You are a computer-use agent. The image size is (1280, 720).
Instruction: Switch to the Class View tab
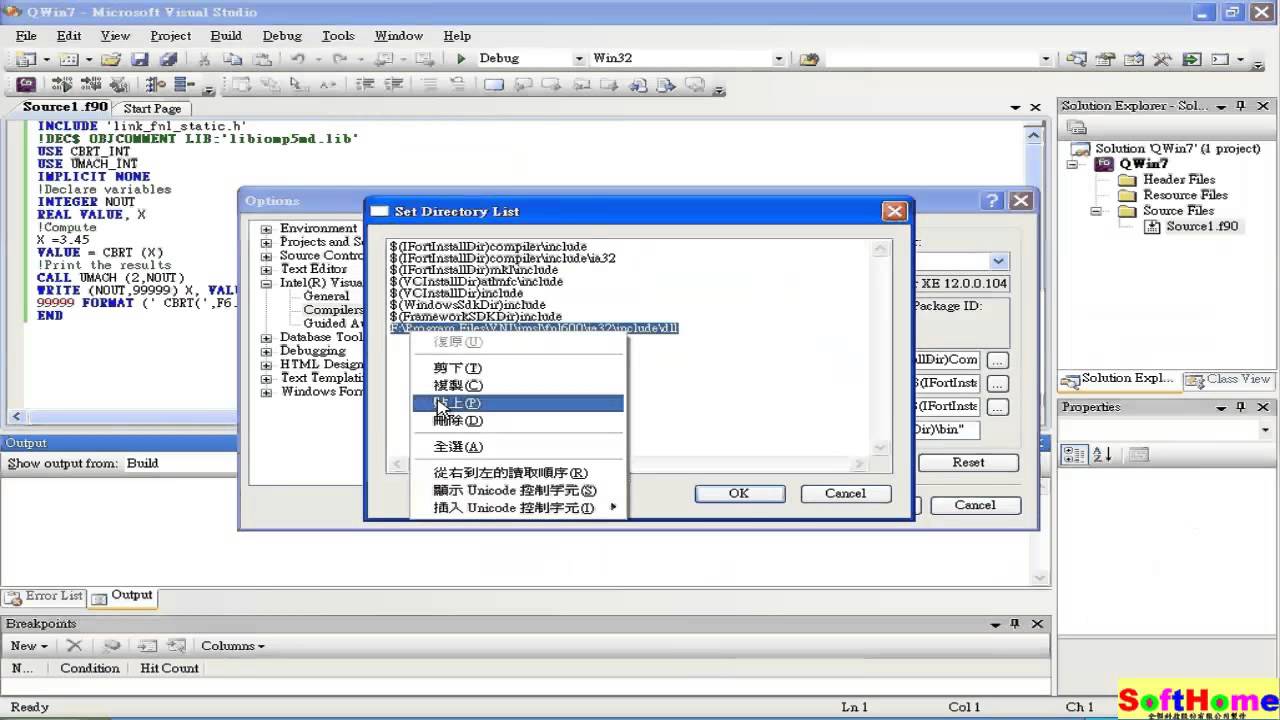1228,380
